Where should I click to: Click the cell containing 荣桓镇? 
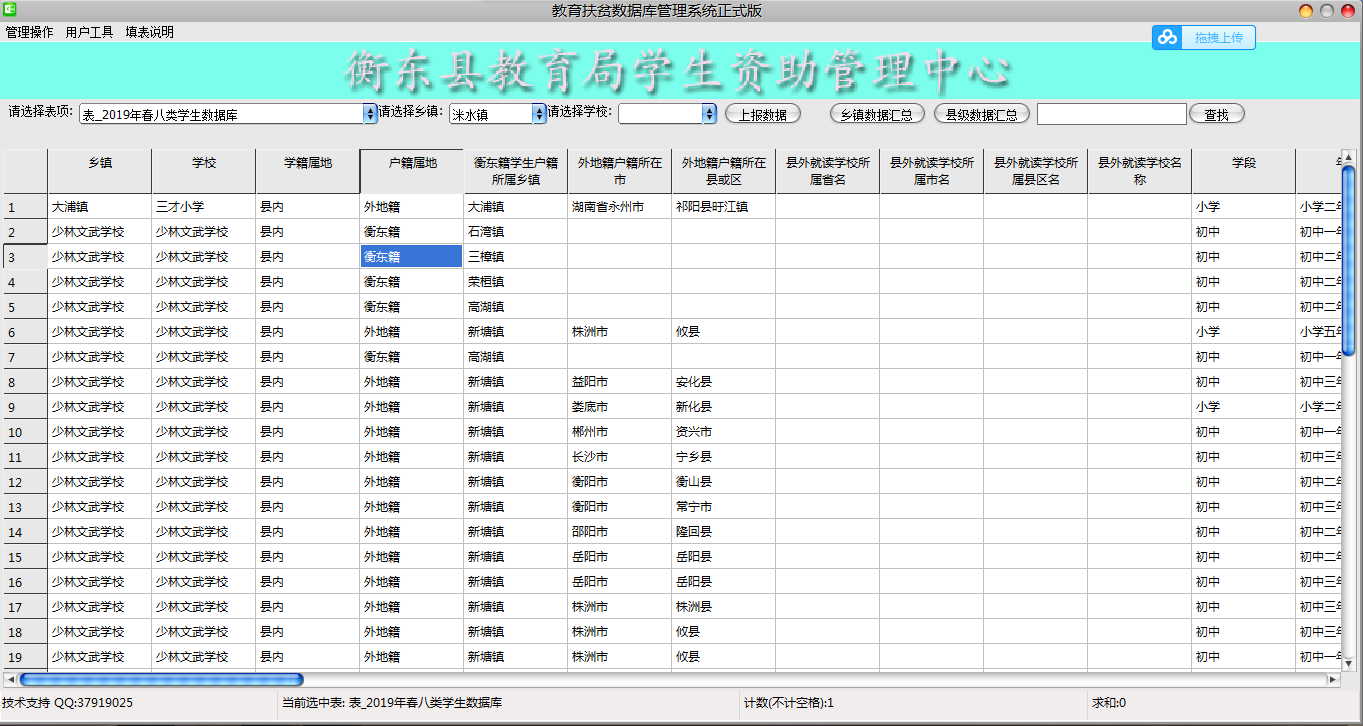[516, 282]
